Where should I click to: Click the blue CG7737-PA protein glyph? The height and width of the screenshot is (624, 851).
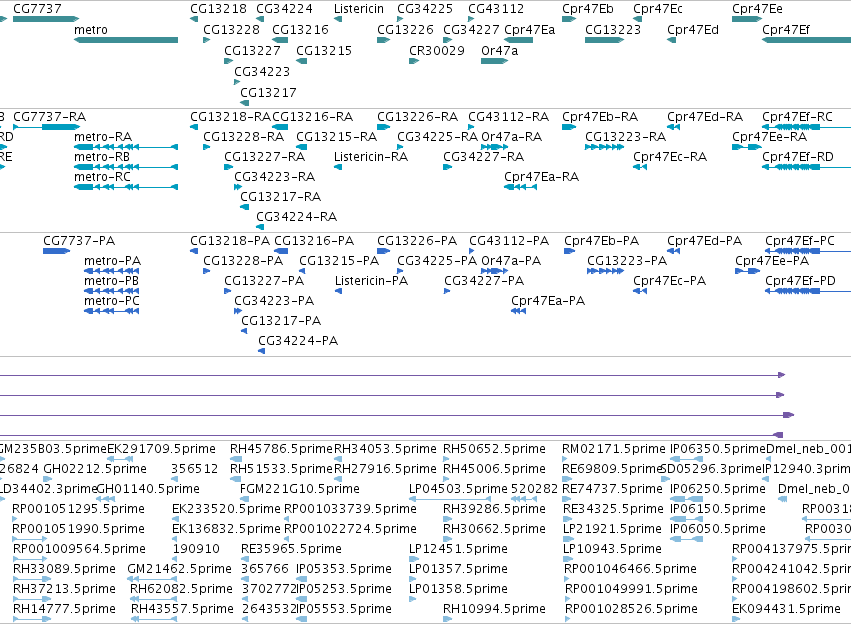[x=56, y=251]
